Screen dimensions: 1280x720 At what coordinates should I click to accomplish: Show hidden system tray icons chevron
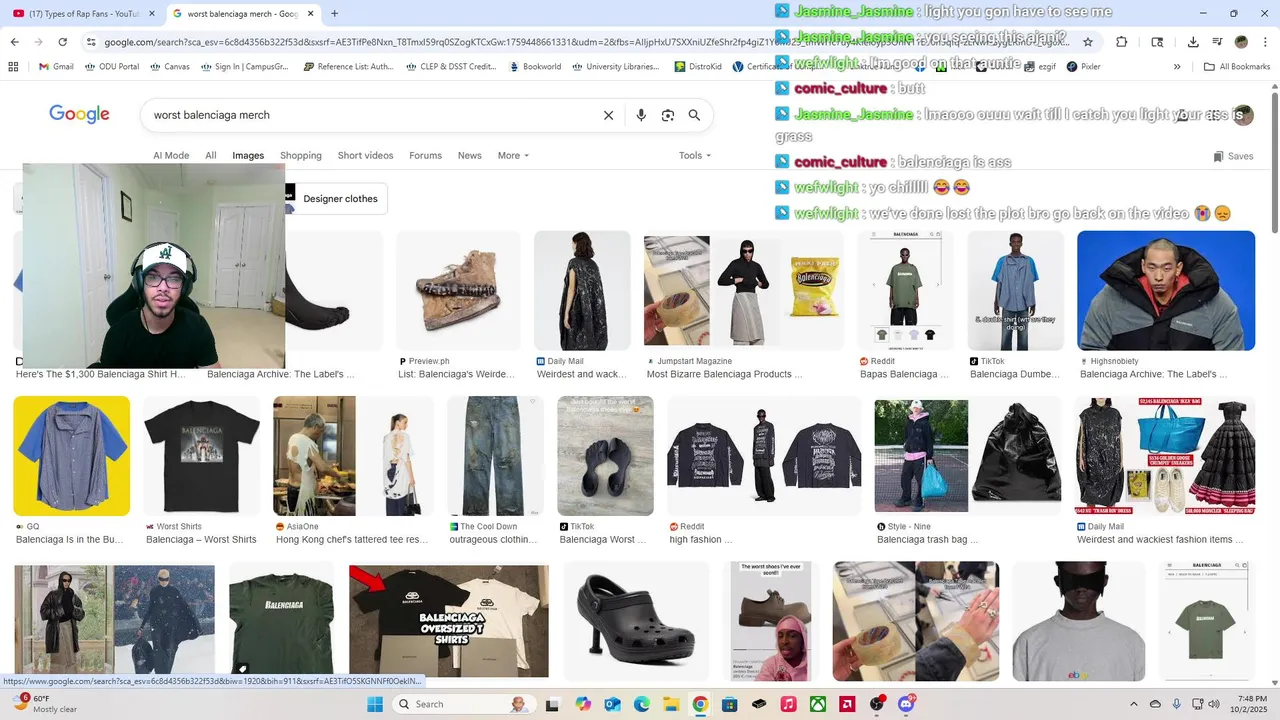point(1133,704)
